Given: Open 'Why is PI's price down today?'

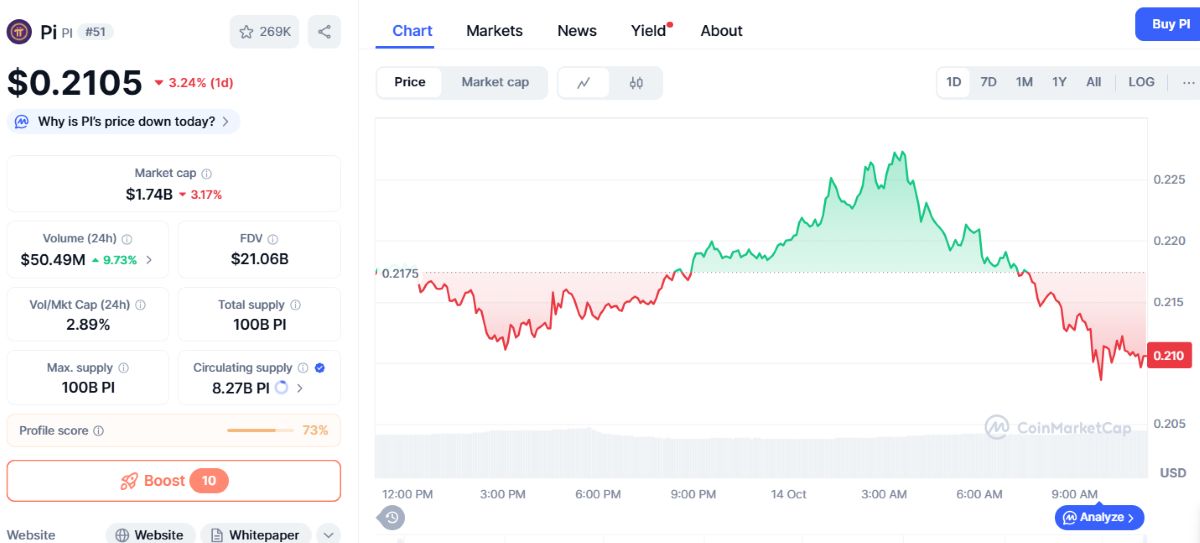Looking at the screenshot, I should pos(124,122).
